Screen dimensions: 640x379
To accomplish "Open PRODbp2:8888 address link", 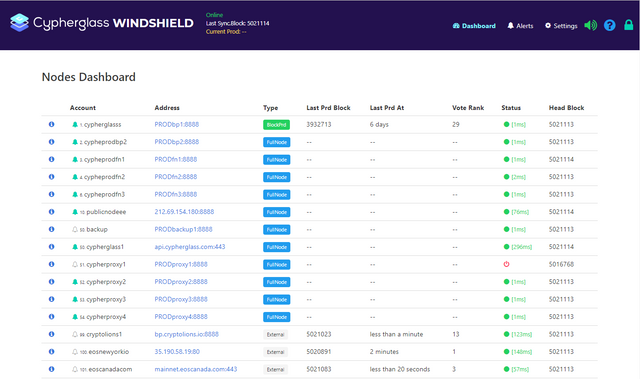I will (x=177, y=142).
